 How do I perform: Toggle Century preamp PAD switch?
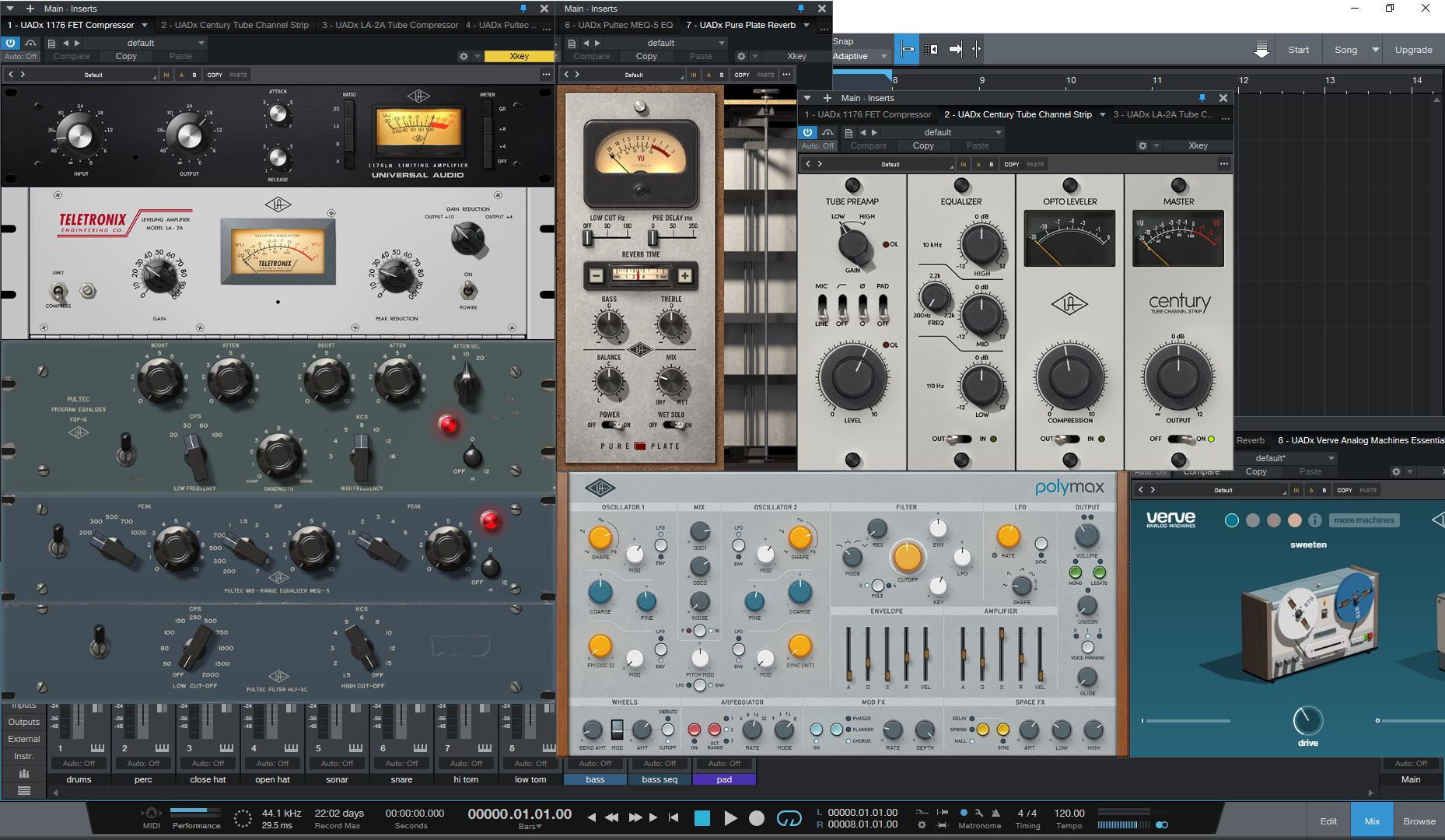(883, 306)
